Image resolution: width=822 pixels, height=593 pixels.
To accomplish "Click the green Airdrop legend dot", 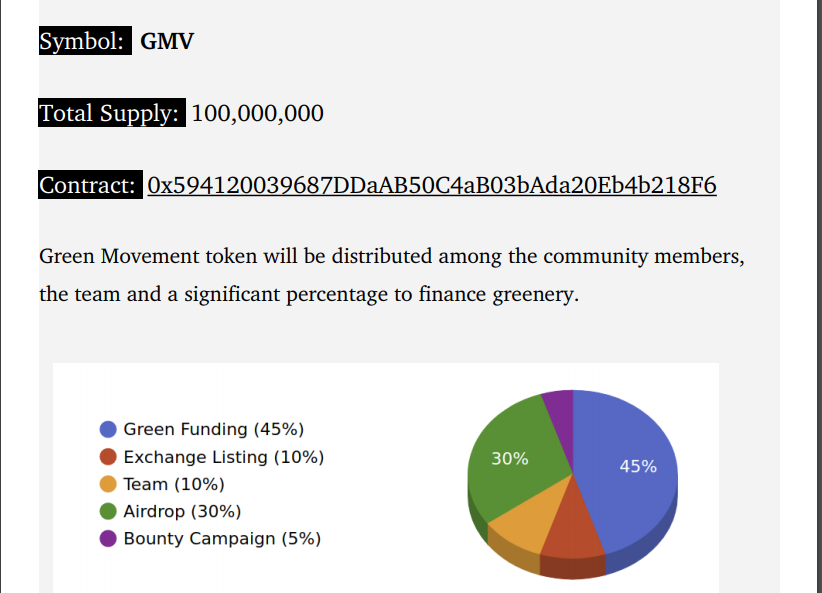I will 109,511.
